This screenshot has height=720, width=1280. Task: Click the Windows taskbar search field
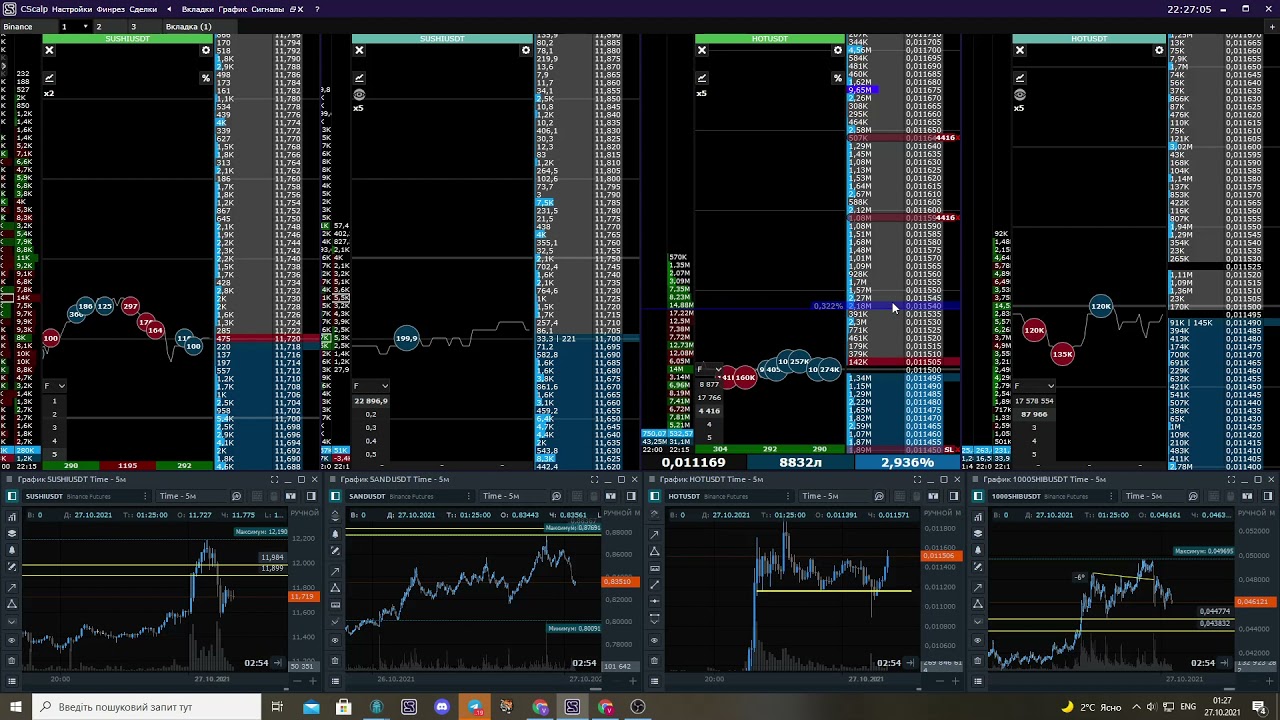tap(145, 707)
